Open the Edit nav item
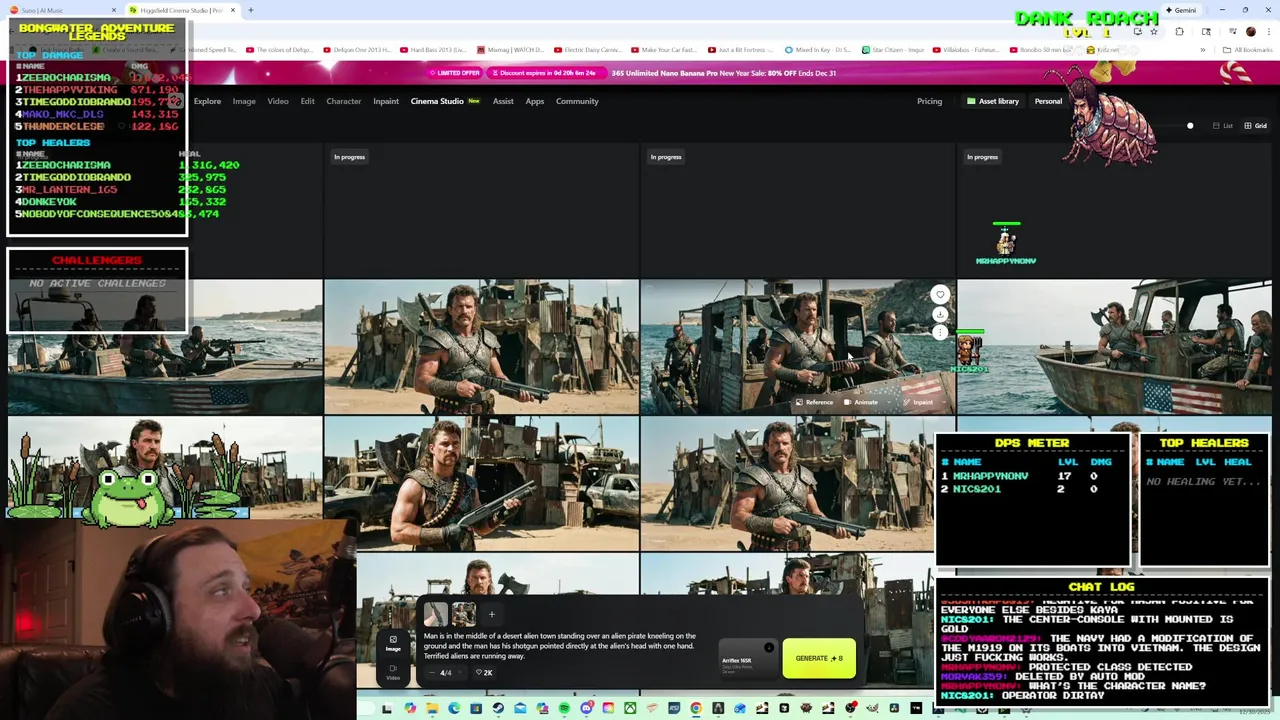 (307, 101)
